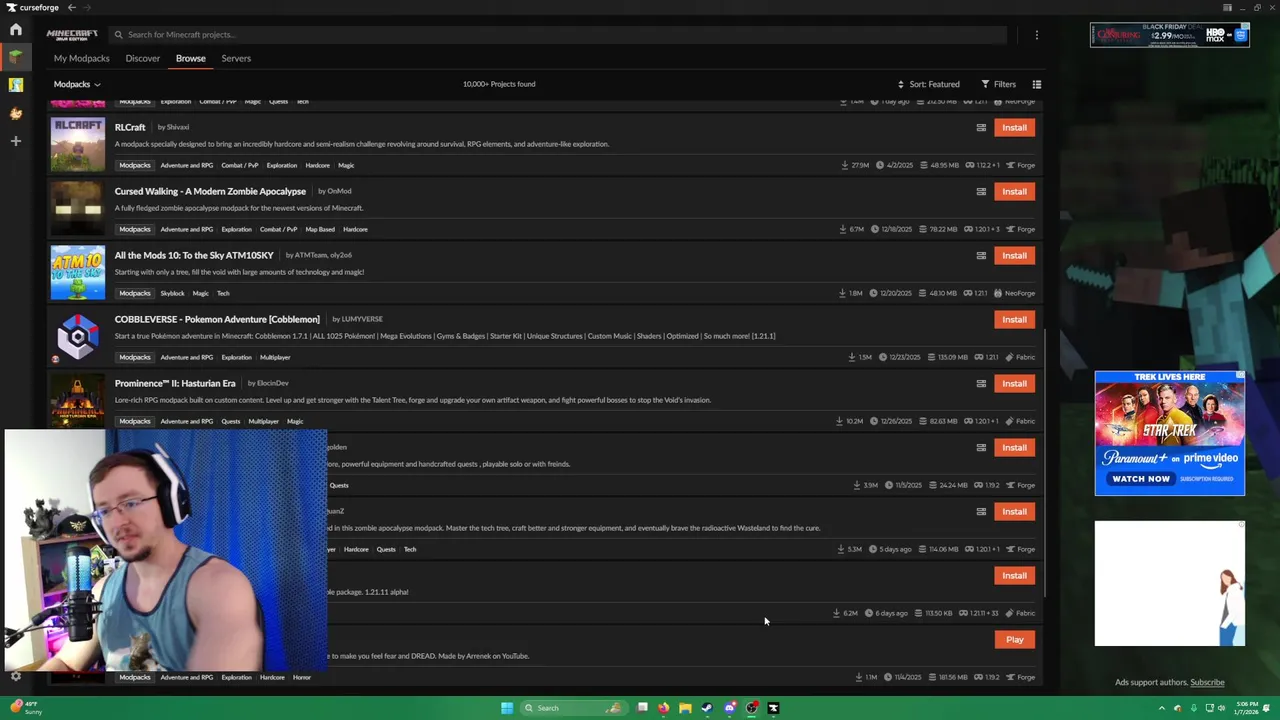Click Subscribe link under ads
This screenshot has width=1280, height=720.
(1207, 682)
